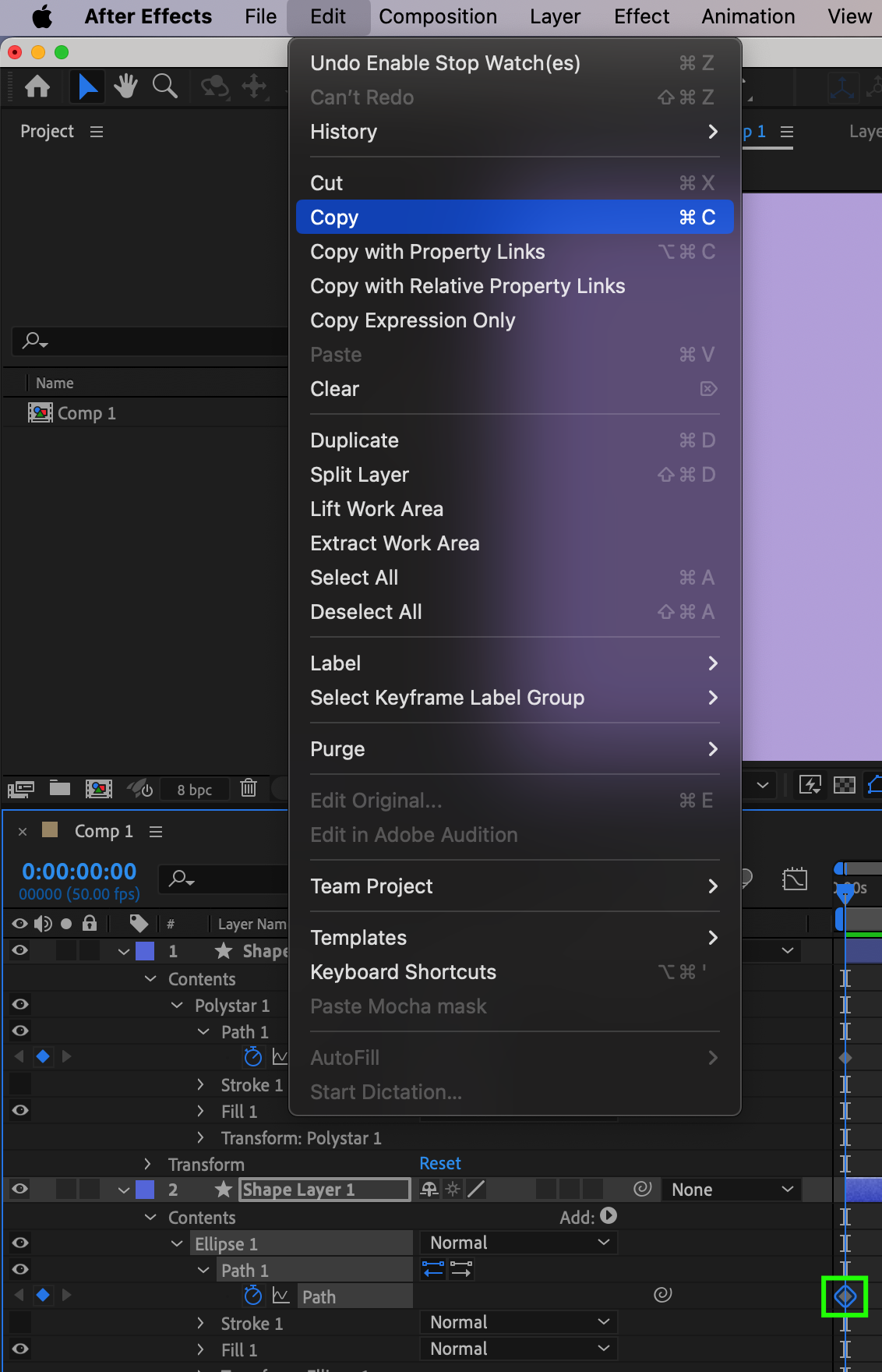Expand the Stroke 1 under Ellipse 1

[x=201, y=1323]
